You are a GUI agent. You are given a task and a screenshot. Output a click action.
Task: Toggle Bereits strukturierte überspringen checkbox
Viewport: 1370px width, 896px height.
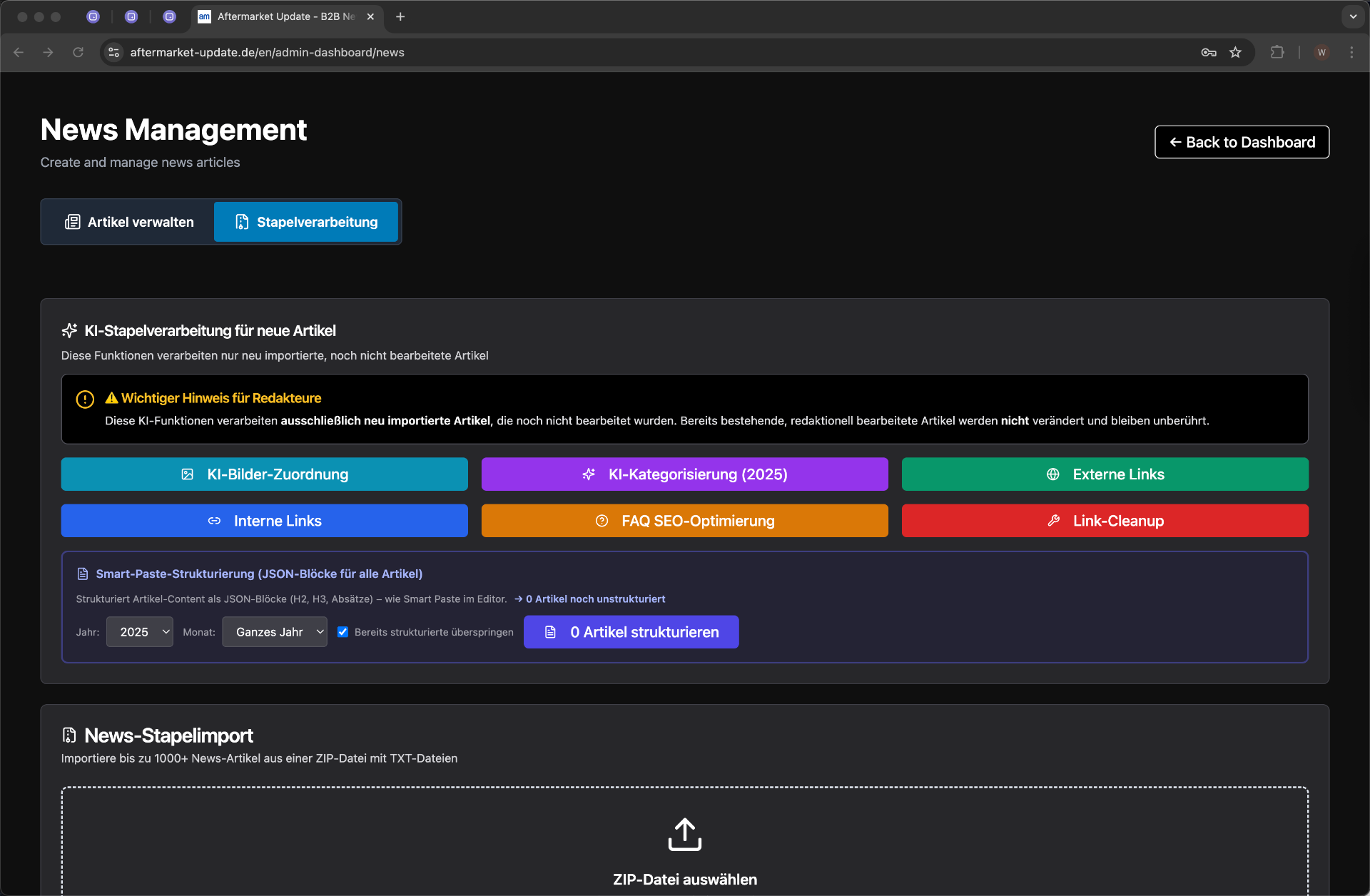(x=343, y=632)
